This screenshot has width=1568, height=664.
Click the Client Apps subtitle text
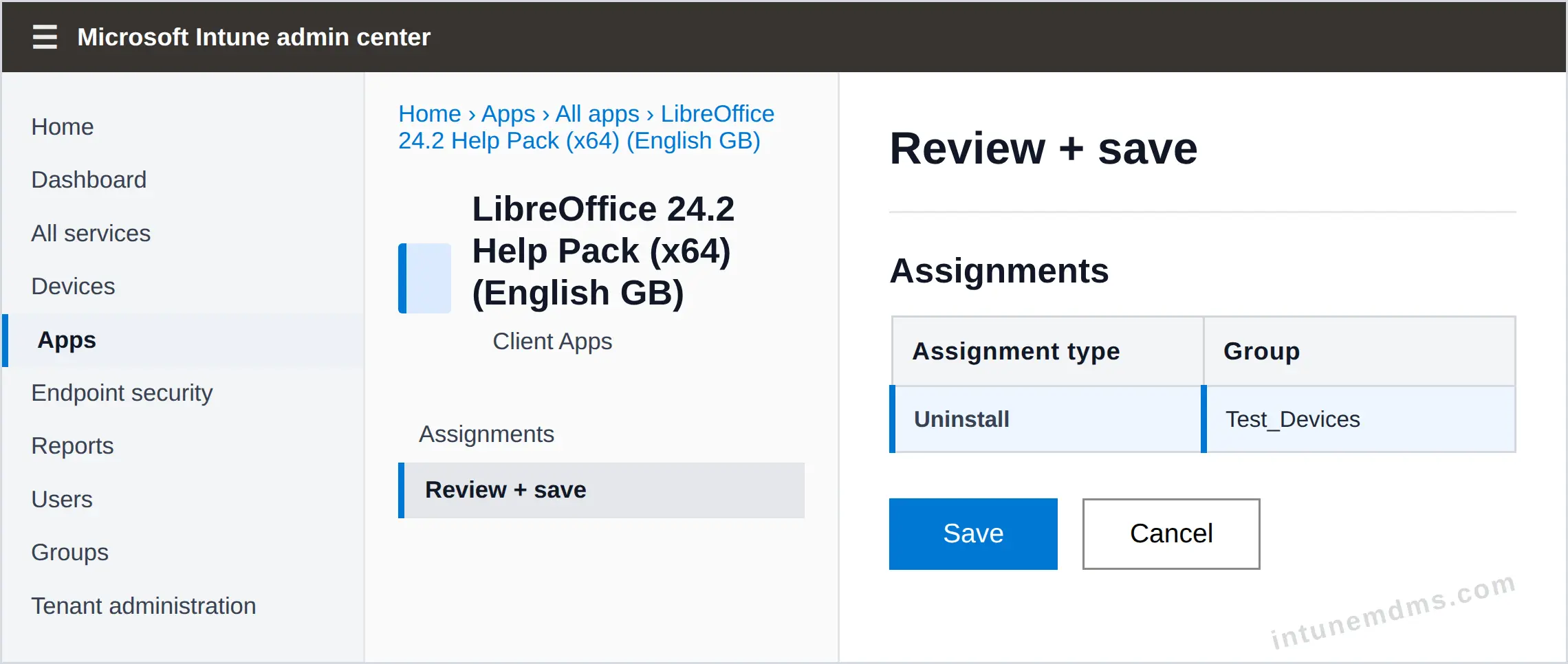point(552,341)
